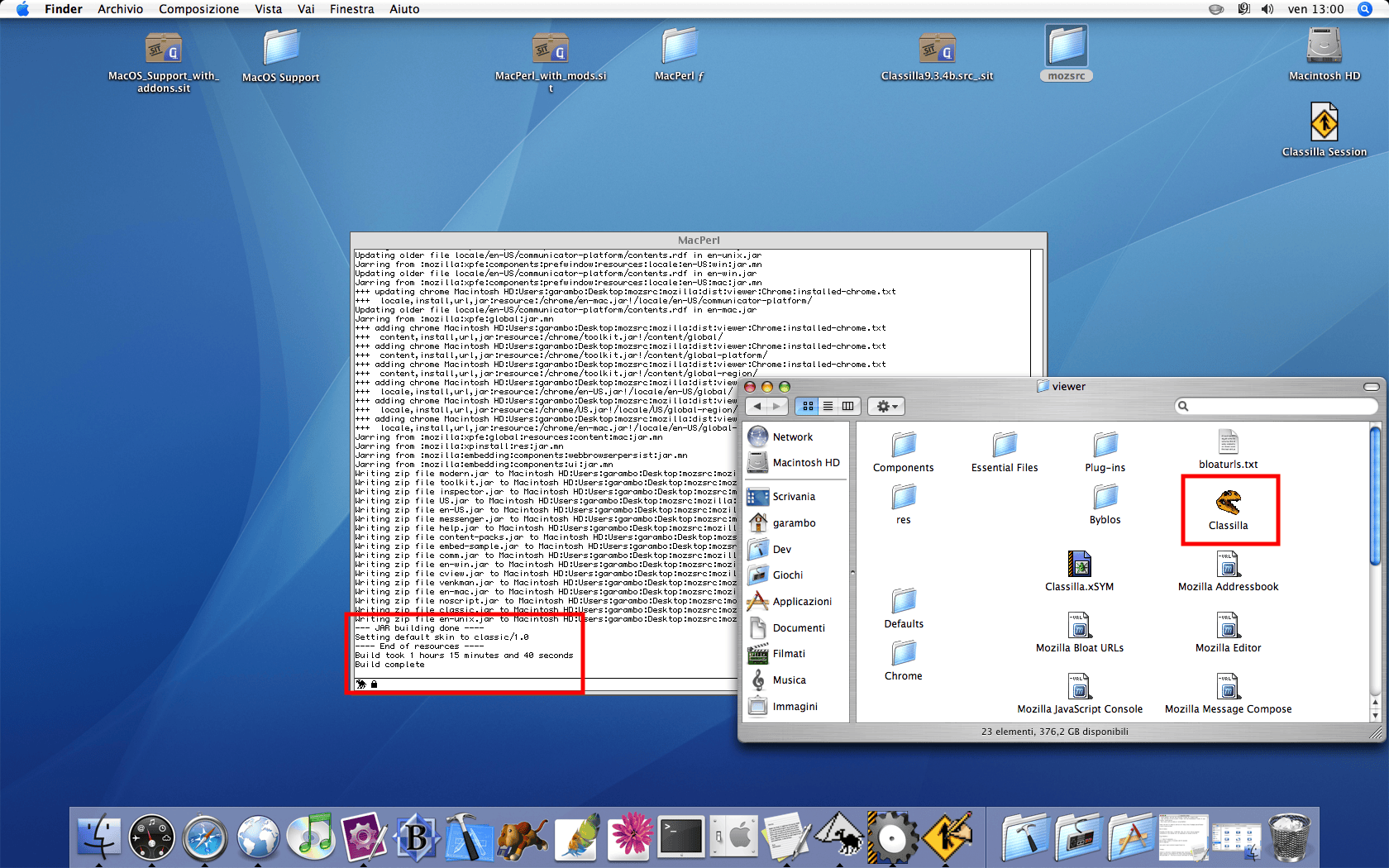Screen dimensions: 1389x868
Task: Open Documenti in Finder sidebar
Action: pyautogui.click(x=795, y=628)
